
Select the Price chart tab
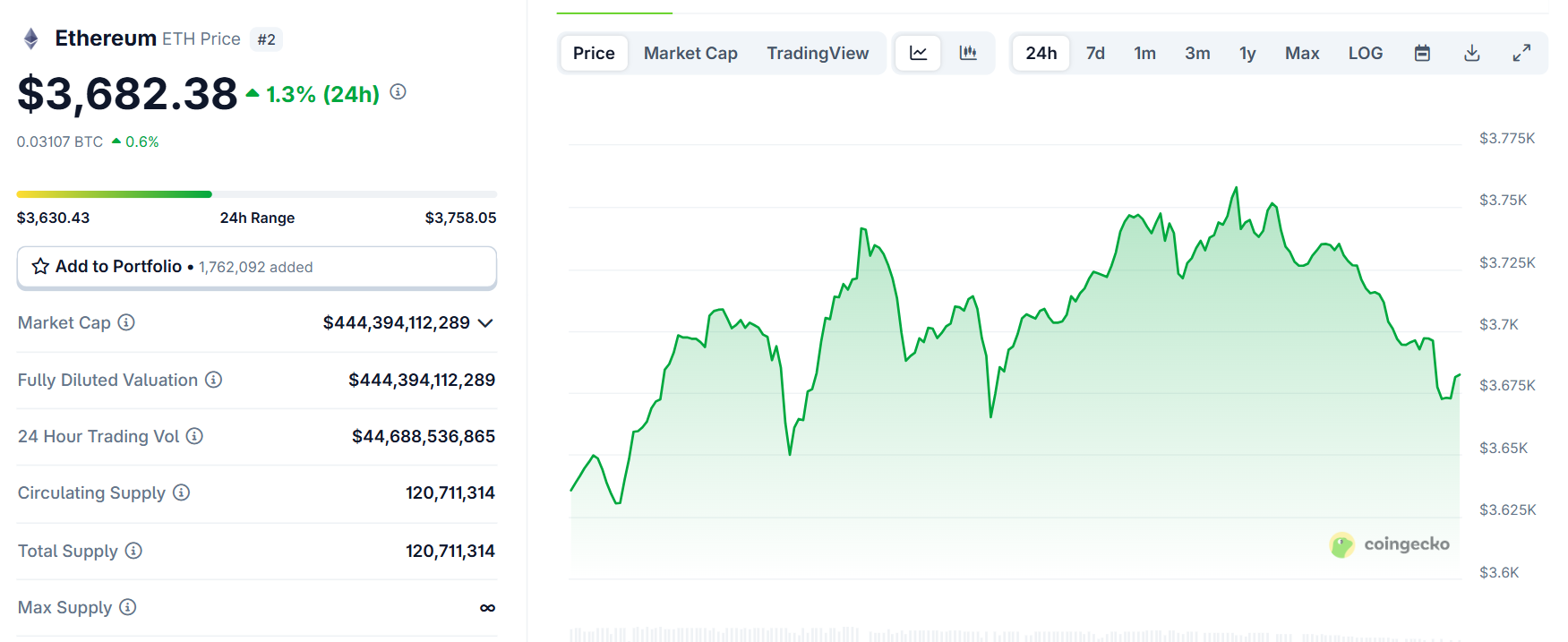pyautogui.click(x=594, y=53)
